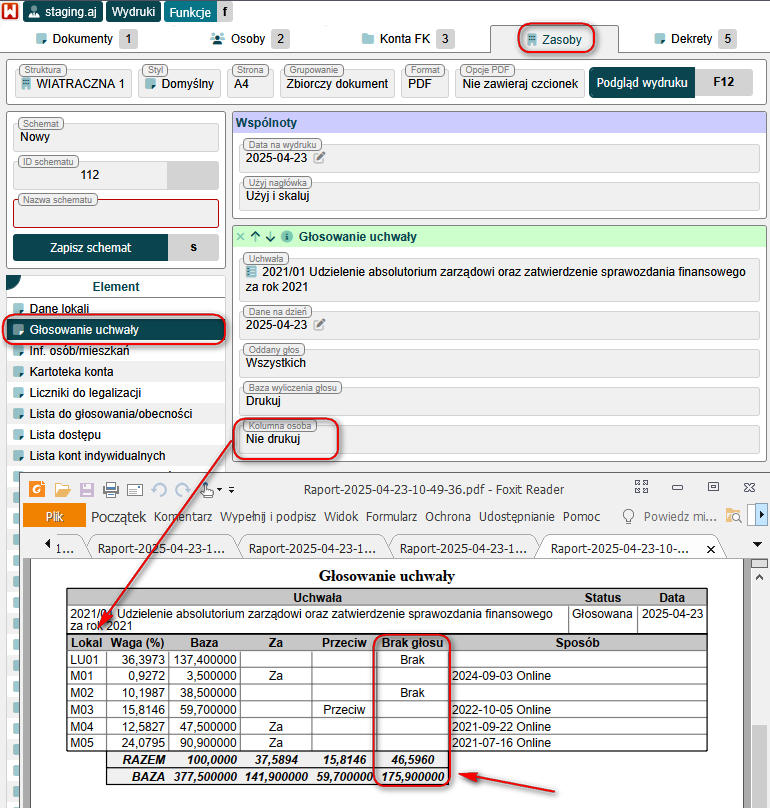Change the Strona A4 setting
This screenshot has width=770, height=808.
click(250, 83)
